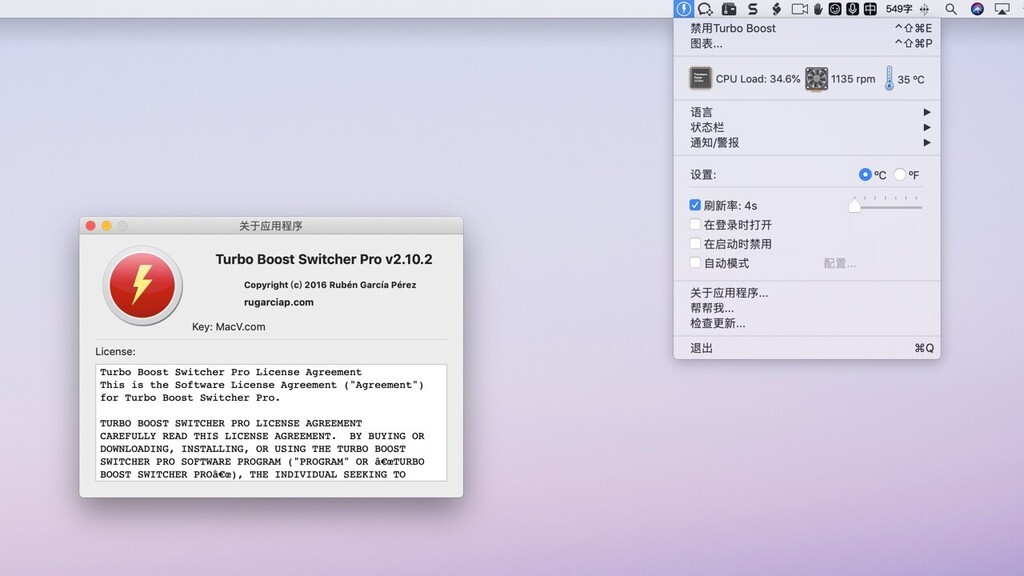Click the Copyright (c) 2016 Rubén García Pérez line
The width and height of the screenshot is (1024, 576).
[x=330, y=285]
